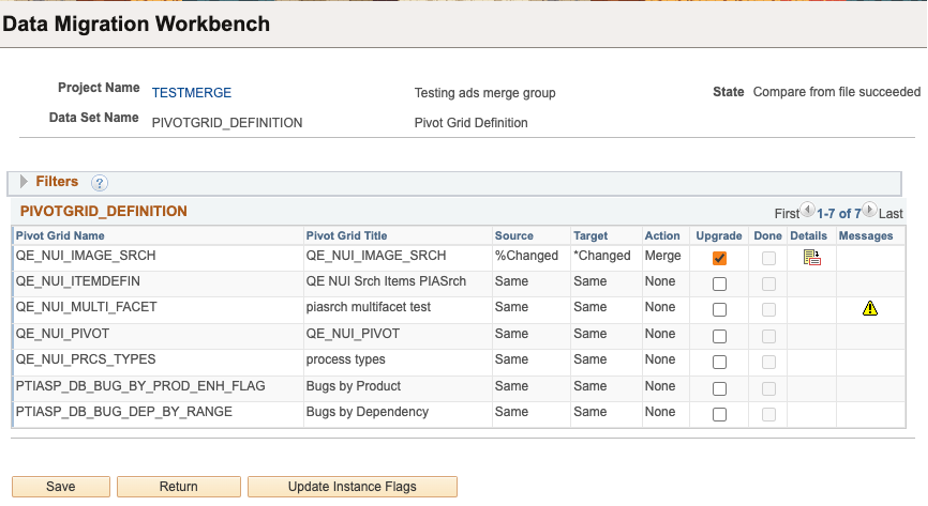The height and width of the screenshot is (506, 928).
Task: Jump to Last rows link
Action: pyautogui.click(x=891, y=214)
